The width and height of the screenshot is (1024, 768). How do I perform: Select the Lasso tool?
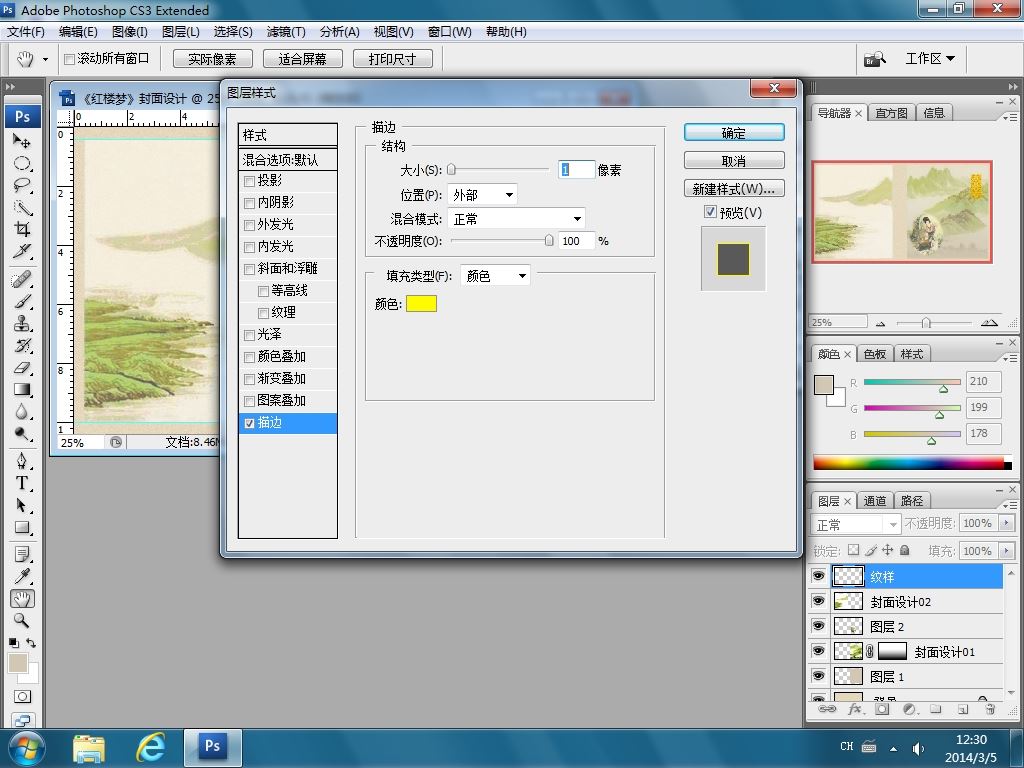pyautogui.click(x=22, y=185)
